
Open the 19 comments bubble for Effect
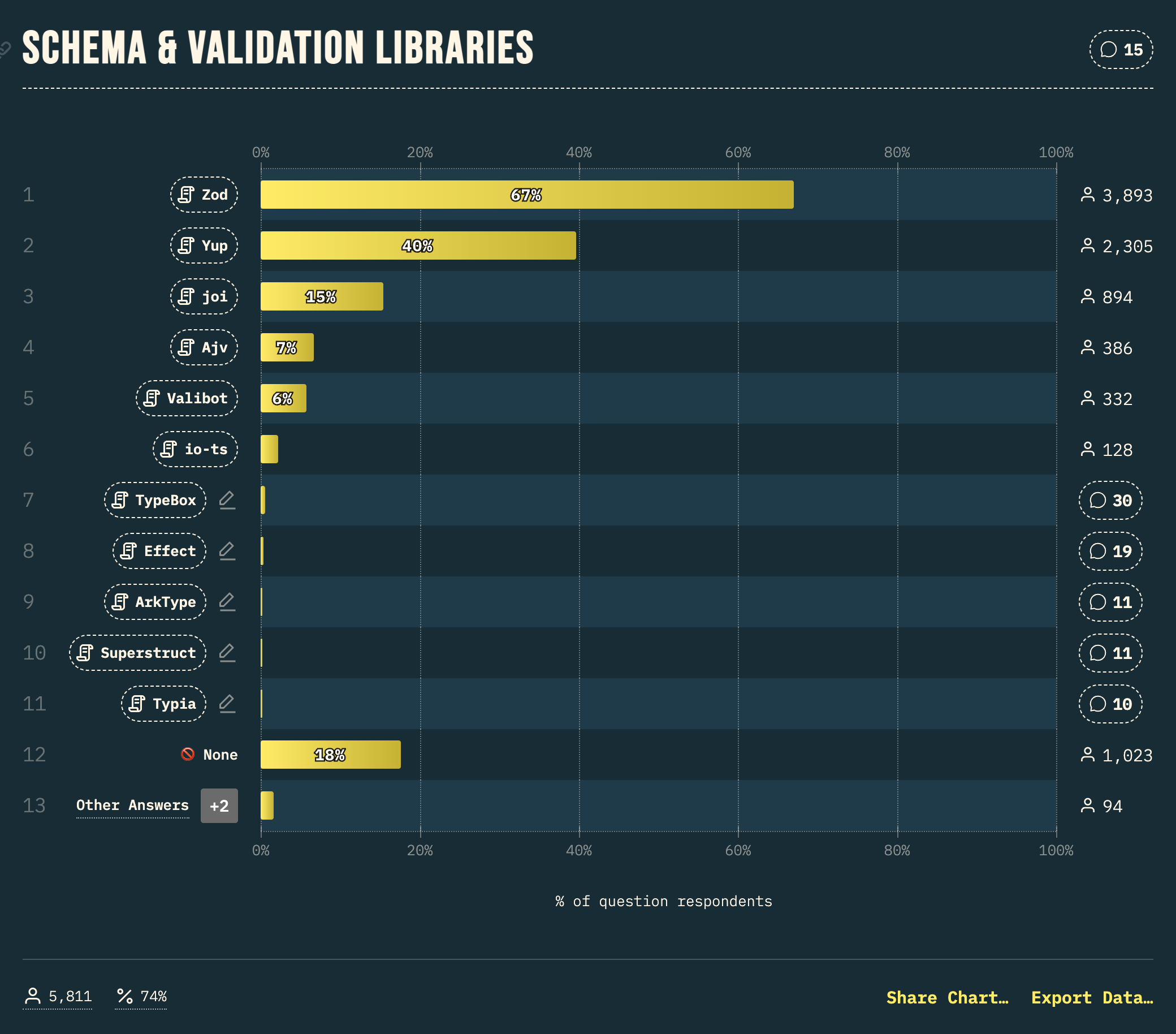click(x=1110, y=551)
